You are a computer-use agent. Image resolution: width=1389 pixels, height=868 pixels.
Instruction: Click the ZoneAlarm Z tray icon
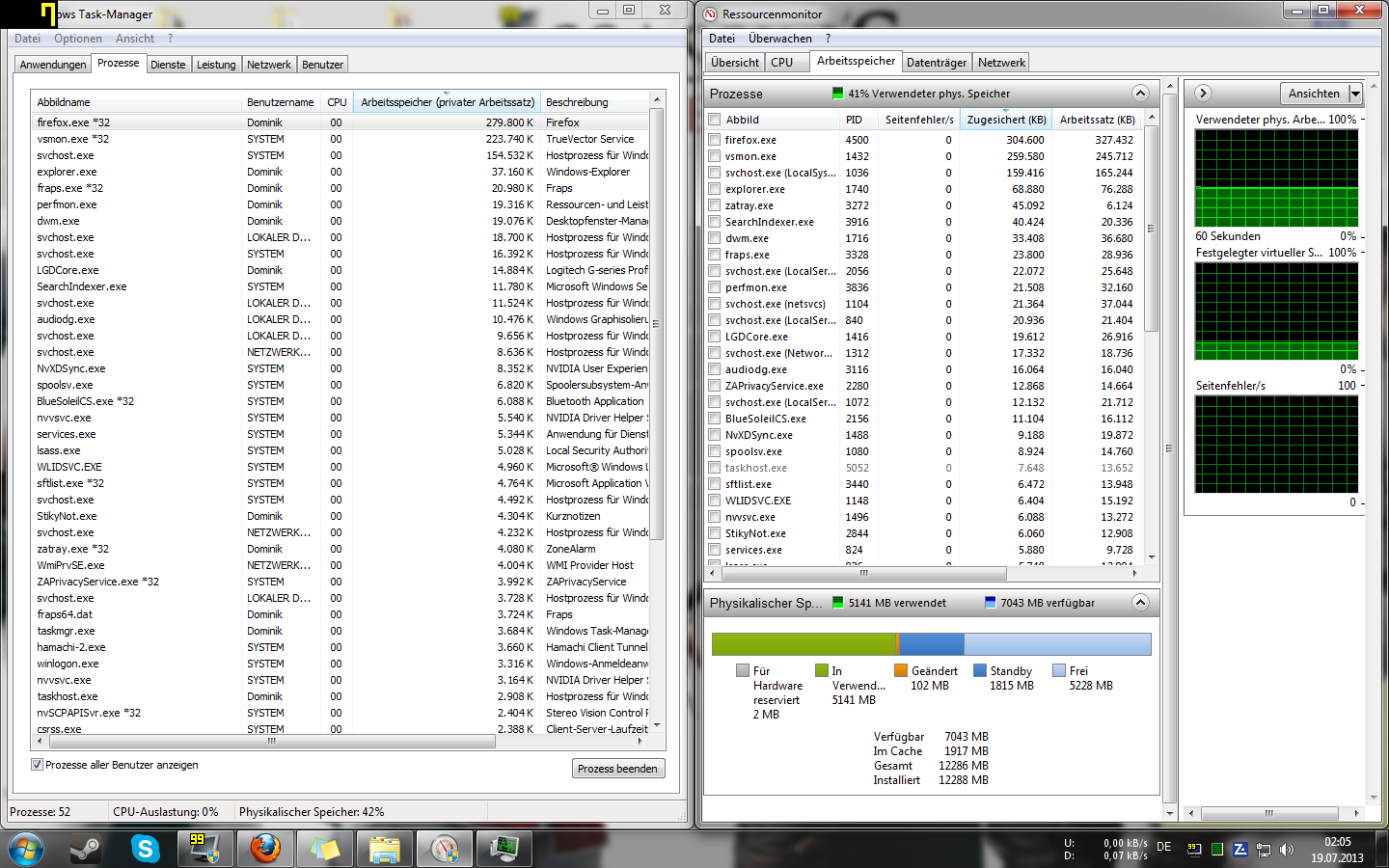[x=1240, y=850]
